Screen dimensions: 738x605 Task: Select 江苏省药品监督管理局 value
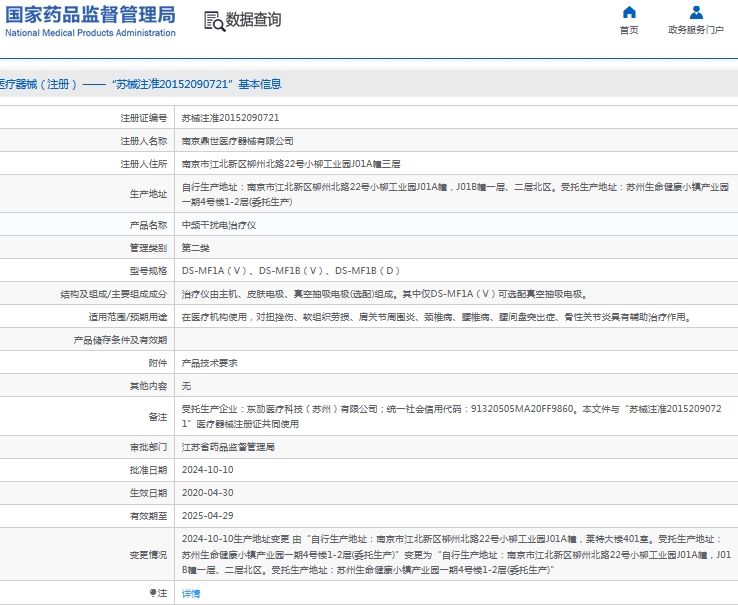click(228, 447)
